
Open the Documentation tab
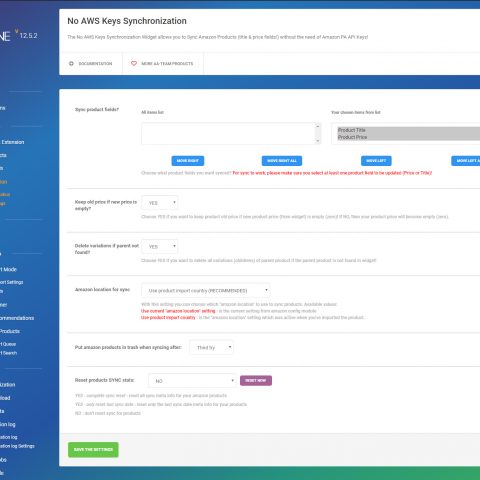tap(91, 63)
